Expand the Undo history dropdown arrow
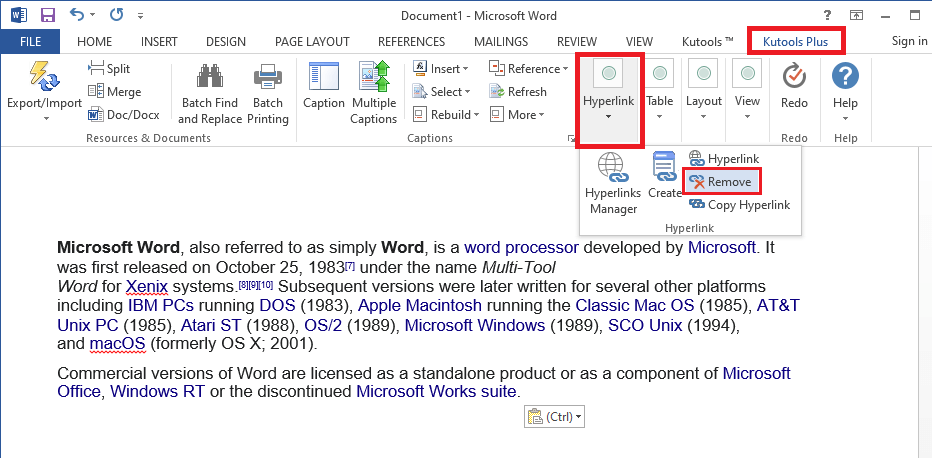 coord(92,15)
